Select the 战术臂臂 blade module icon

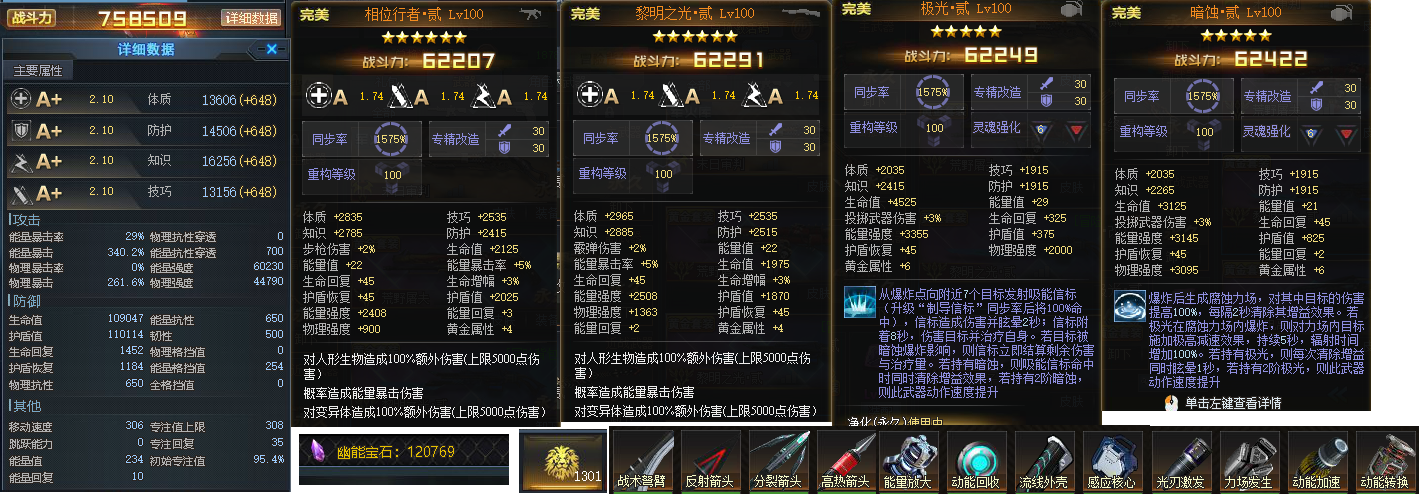pos(644,461)
